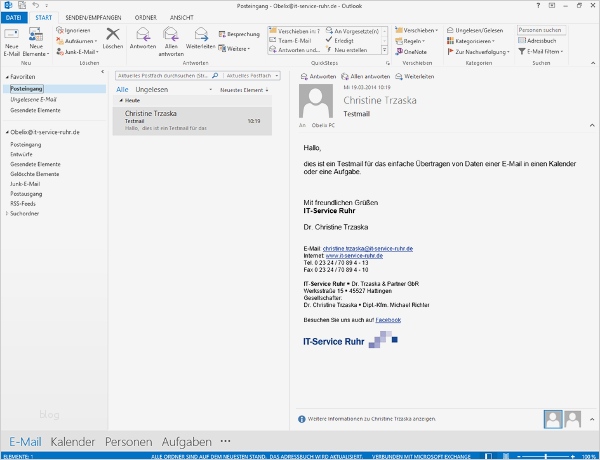Image resolution: width=600 pixels, height=460 pixels.
Task: Click the zoom slider in the status bar
Action: [545, 457]
